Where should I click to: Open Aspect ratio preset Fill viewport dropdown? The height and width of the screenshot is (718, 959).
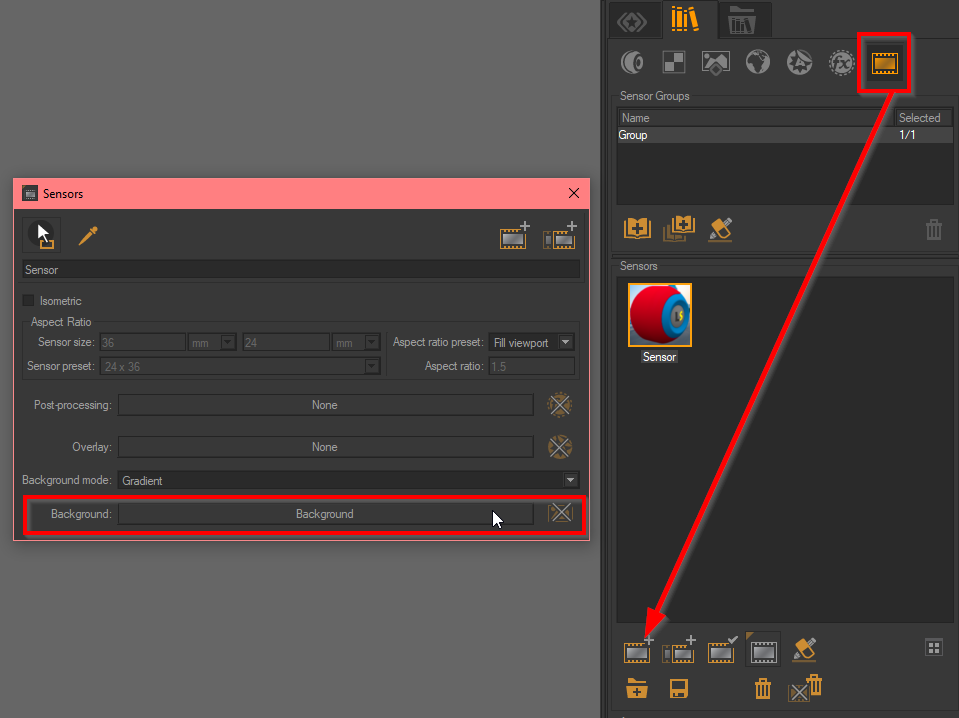click(531, 342)
